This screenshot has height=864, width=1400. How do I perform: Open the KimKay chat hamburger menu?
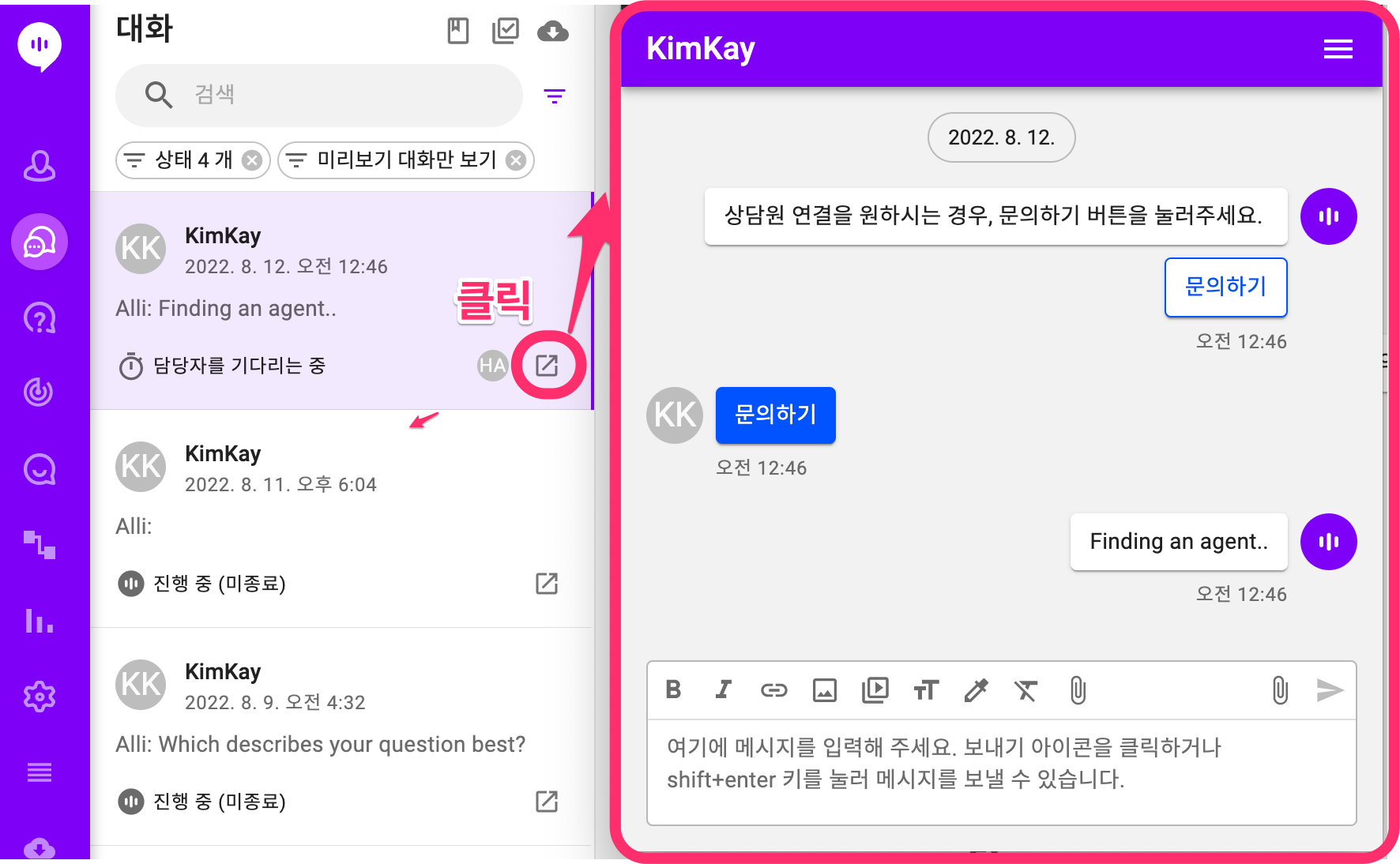click(1338, 48)
